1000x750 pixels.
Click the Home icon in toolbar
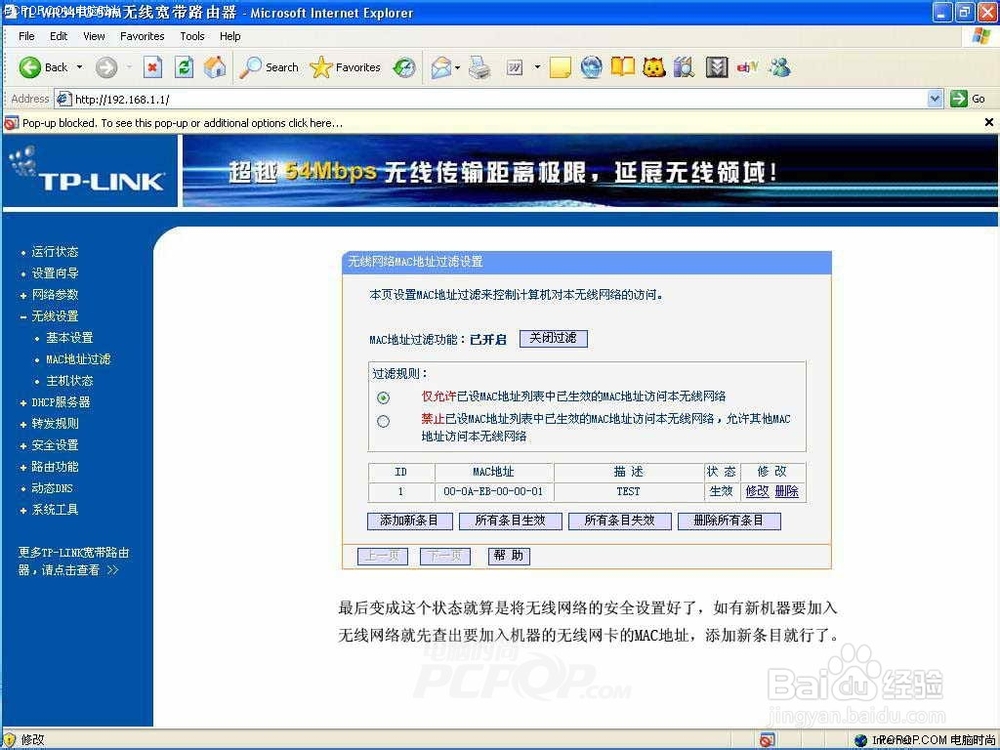pos(215,67)
